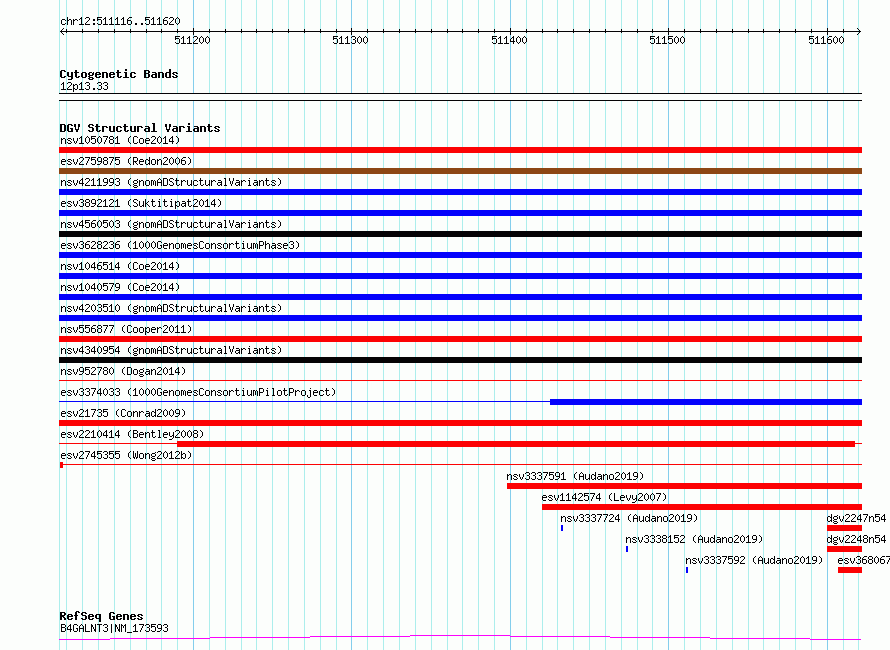Open nsv3337592 (Audano2019) label

[754, 560]
